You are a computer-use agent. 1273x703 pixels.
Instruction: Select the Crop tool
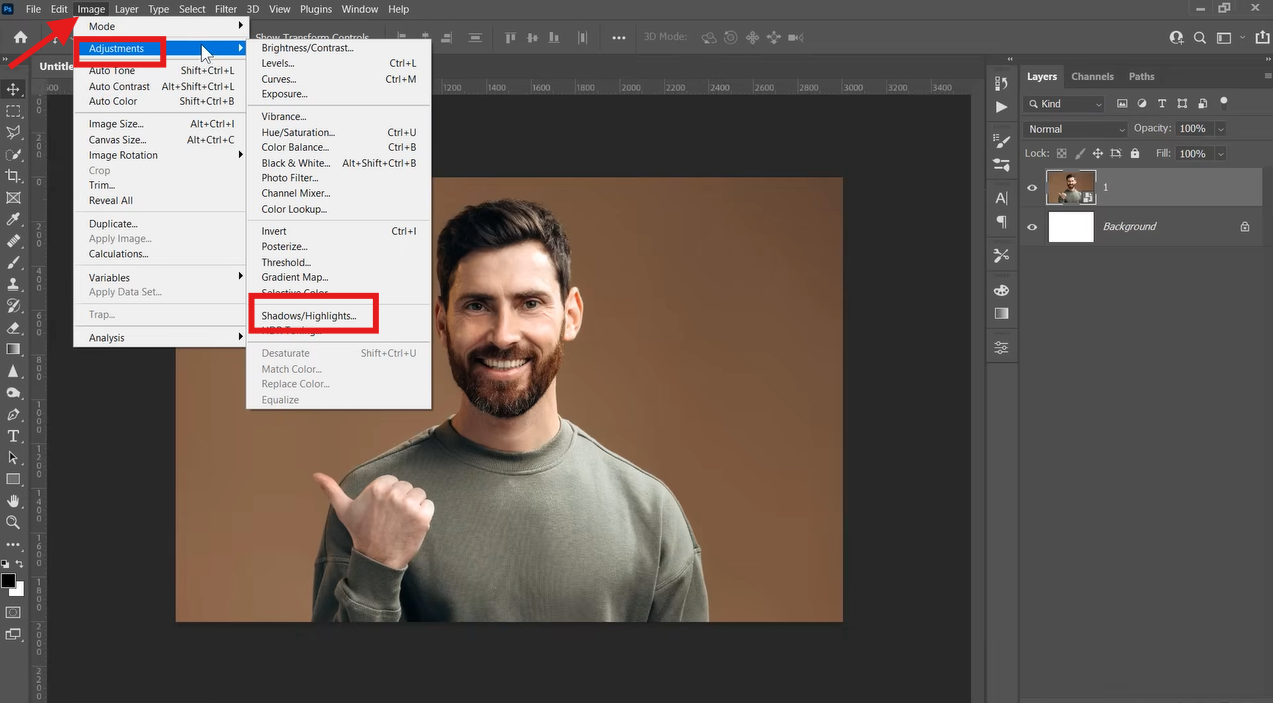point(14,175)
